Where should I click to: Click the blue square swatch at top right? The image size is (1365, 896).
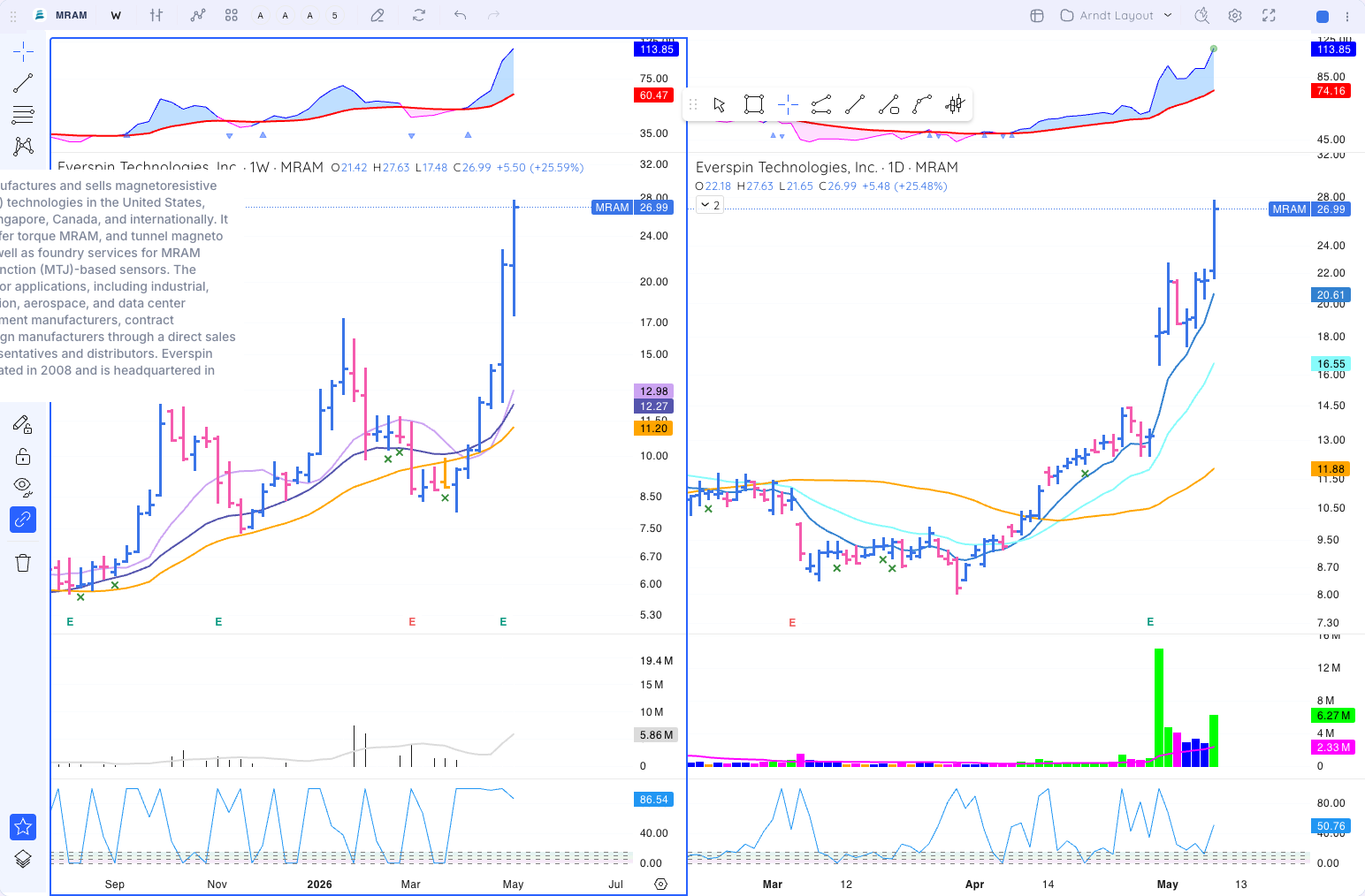pyautogui.click(x=1323, y=16)
